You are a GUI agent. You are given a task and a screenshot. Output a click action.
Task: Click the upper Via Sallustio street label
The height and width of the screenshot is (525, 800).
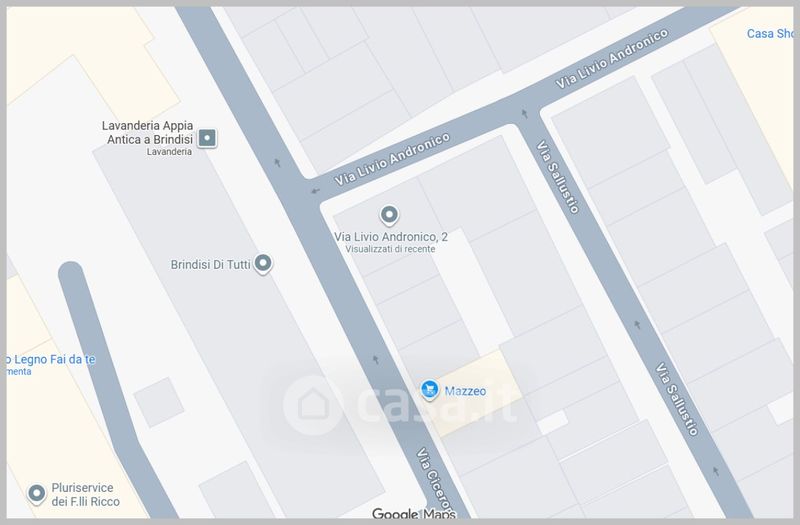(x=558, y=177)
